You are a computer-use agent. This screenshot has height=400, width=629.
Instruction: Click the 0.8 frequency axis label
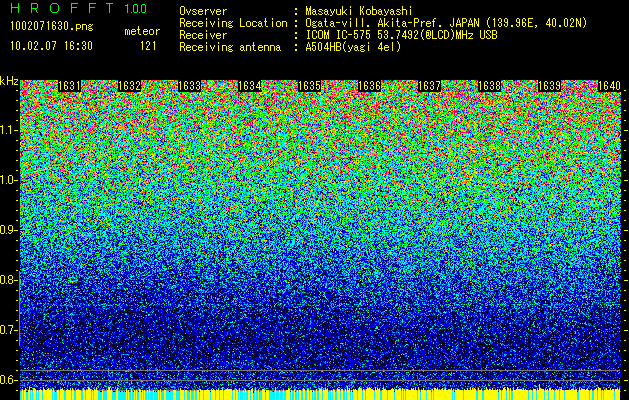point(8,280)
